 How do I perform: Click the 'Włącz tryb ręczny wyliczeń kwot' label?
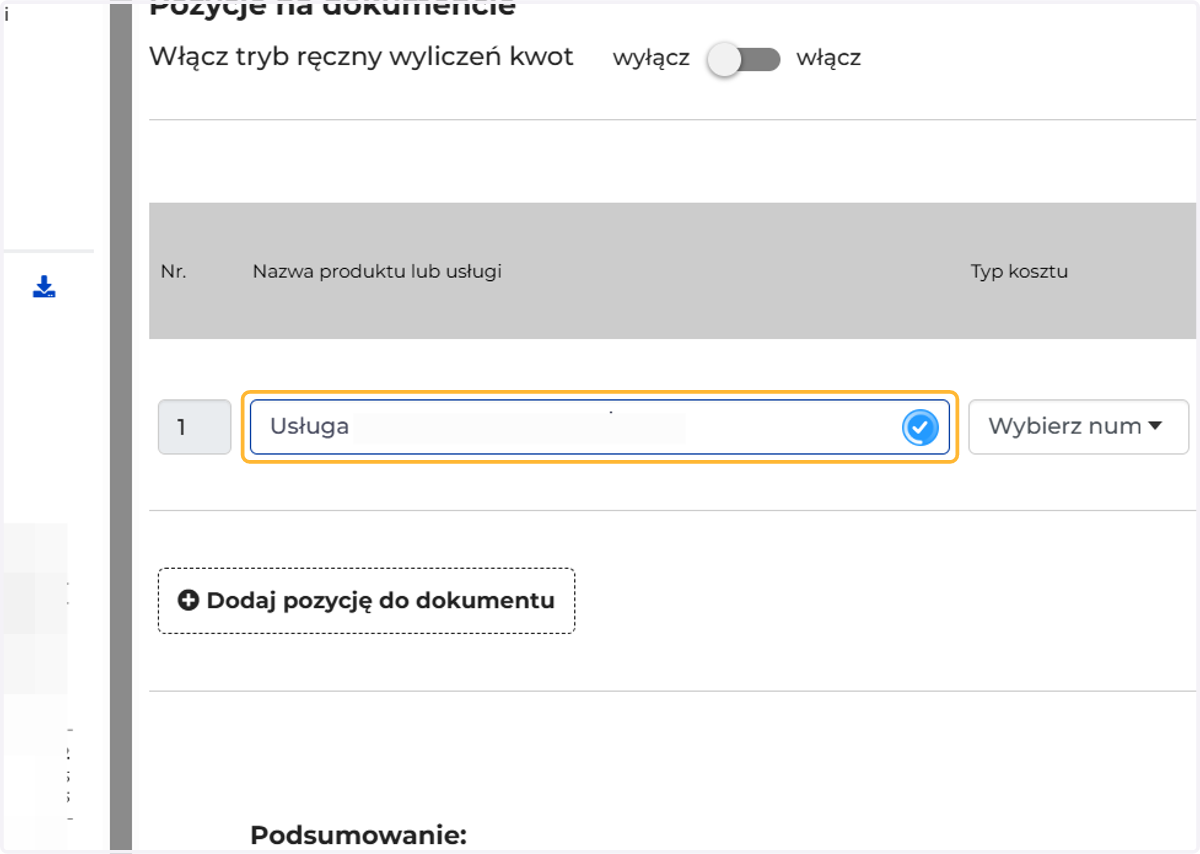361,57
